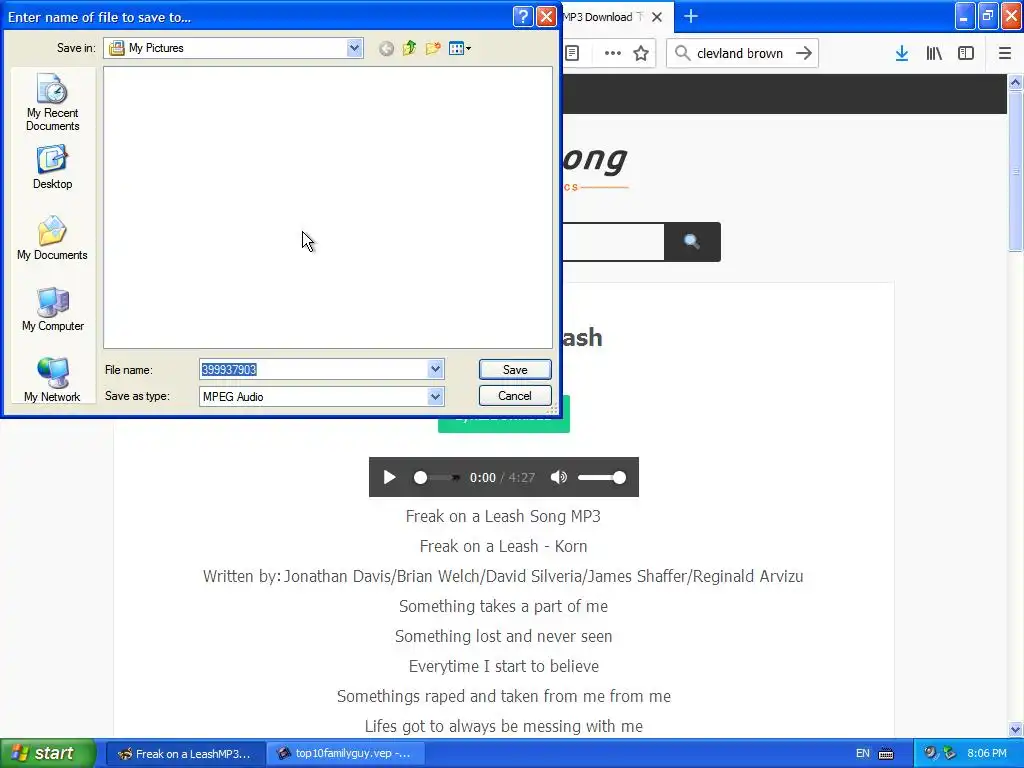1024x768 pixels.
Task: Click the EN language indicator
Action: pyautogui.click(x=863, y=753)
